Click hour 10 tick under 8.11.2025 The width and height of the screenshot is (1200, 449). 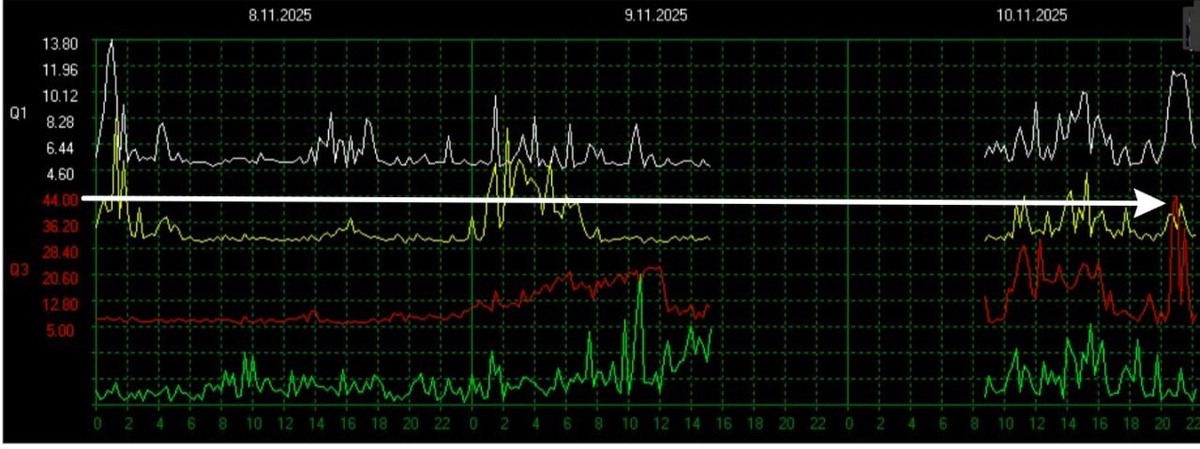[x=254, y=423]
